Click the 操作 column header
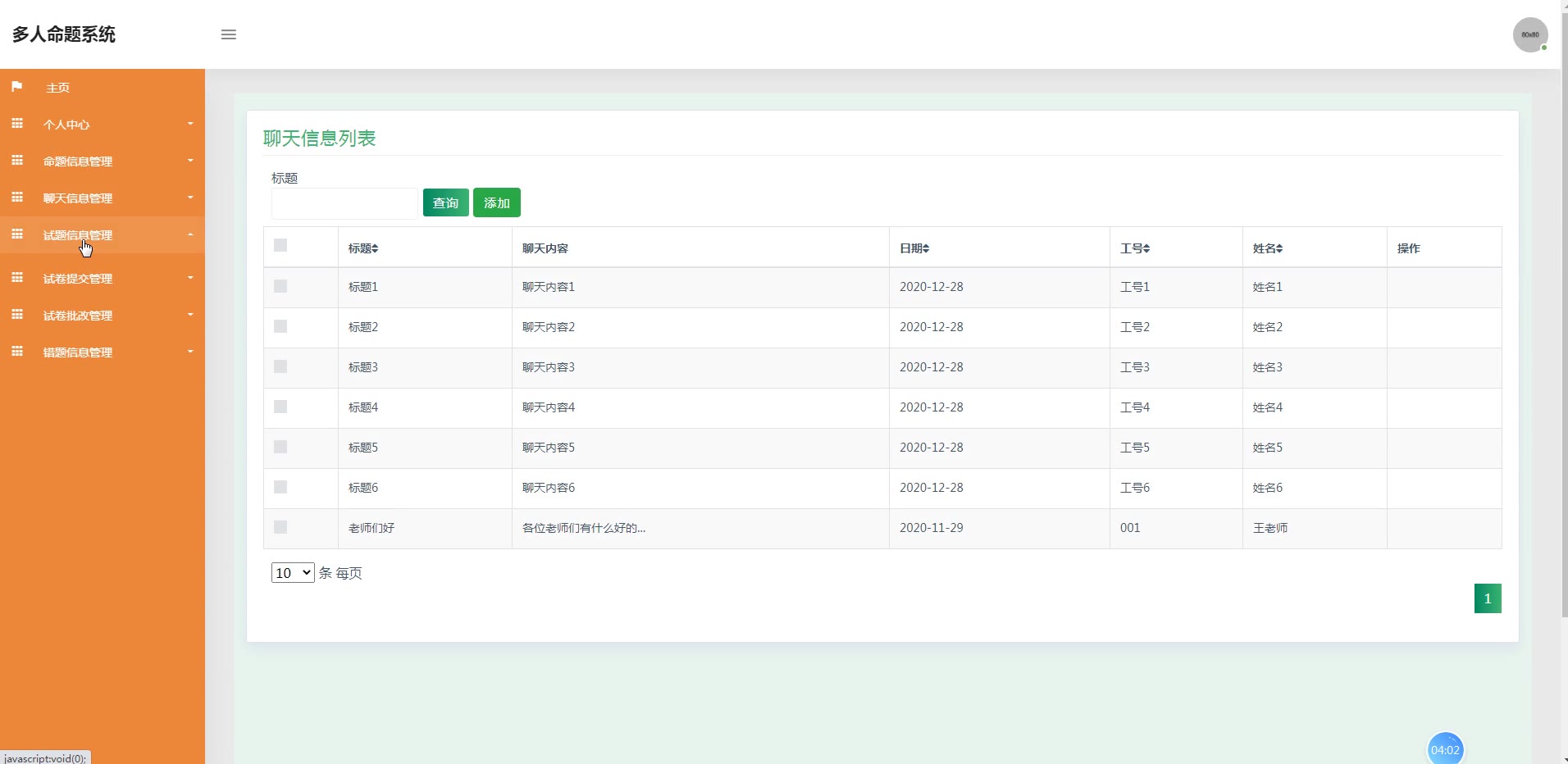The image size is (1568, 764). click(x=1409, y=248)
